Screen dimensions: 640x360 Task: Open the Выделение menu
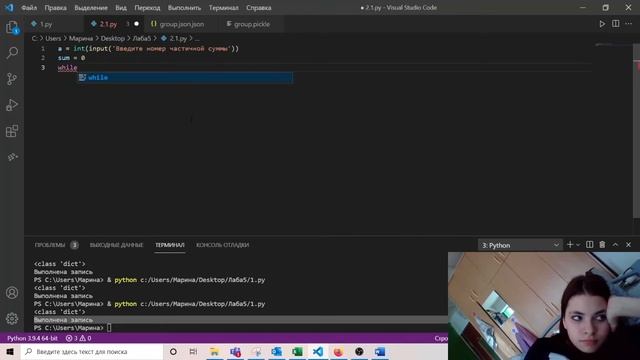(91, 8)
